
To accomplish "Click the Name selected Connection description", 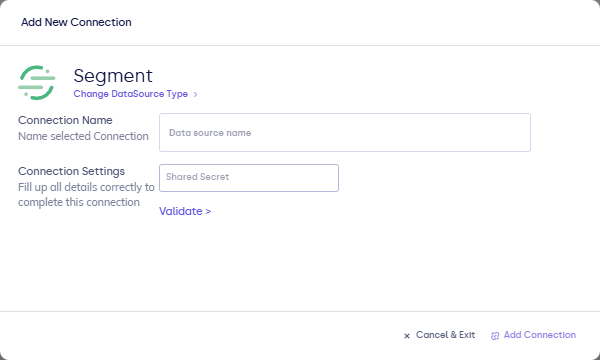I will pos(83,136).
